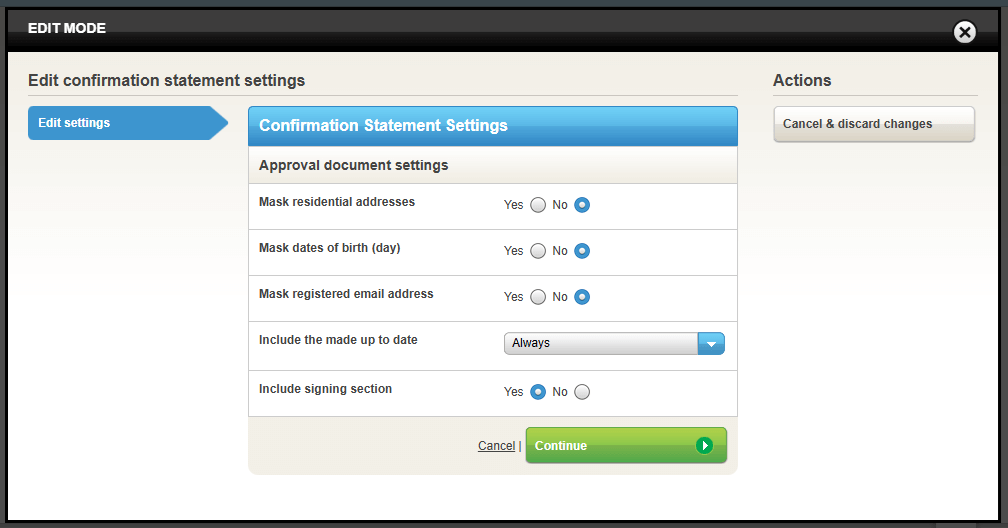This screenshot has width=1008, height=528.
Task: Click the Always combo box field
Action: pyautogui.click(x=600, y=343)
